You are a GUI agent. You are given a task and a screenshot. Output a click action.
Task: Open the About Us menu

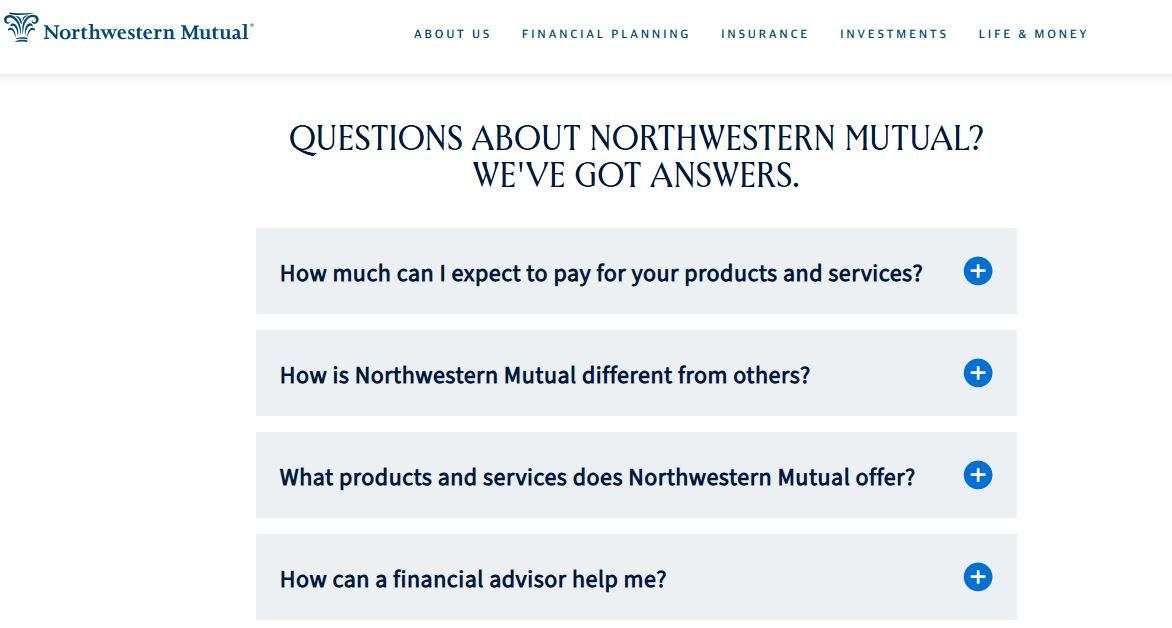click(x=452, y=34)
